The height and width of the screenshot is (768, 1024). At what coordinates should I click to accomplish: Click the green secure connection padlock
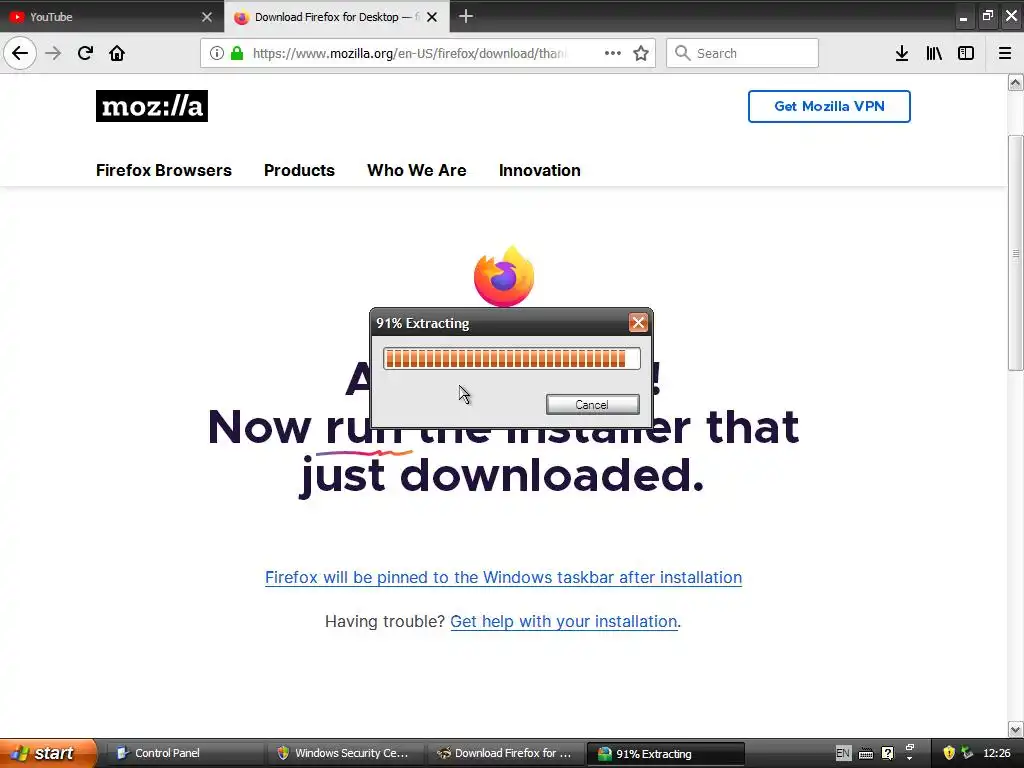pos(237,53)
